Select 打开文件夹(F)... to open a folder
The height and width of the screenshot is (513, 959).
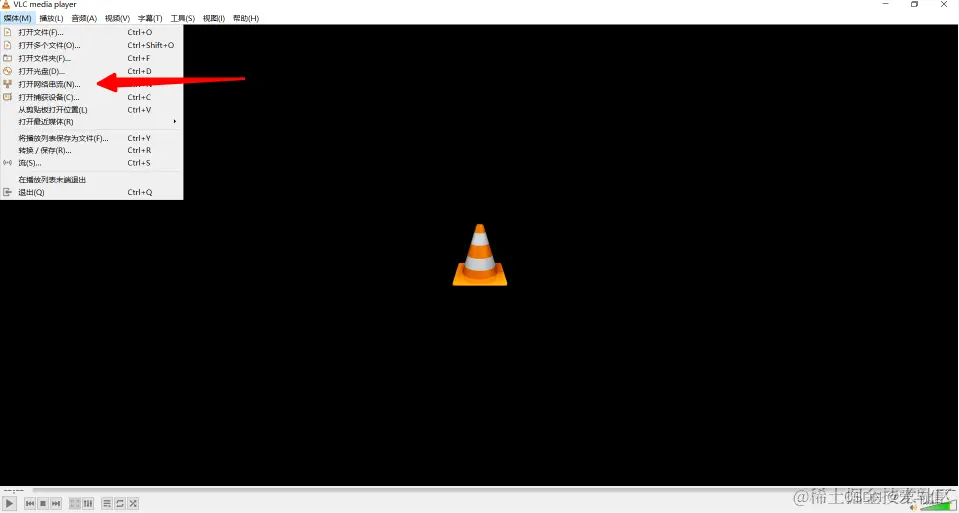click(x=92, y=58)
